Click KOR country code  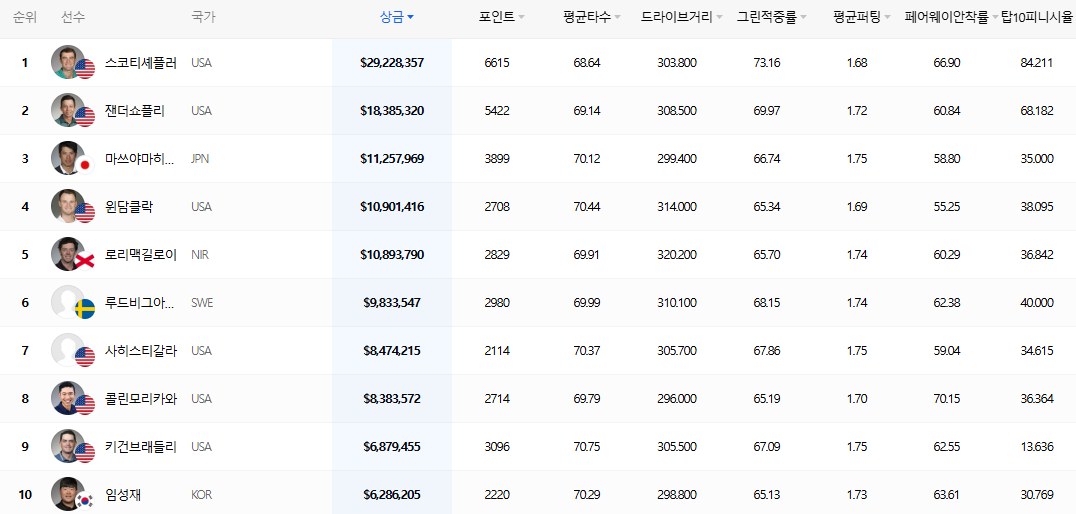(x=202, y=495)
